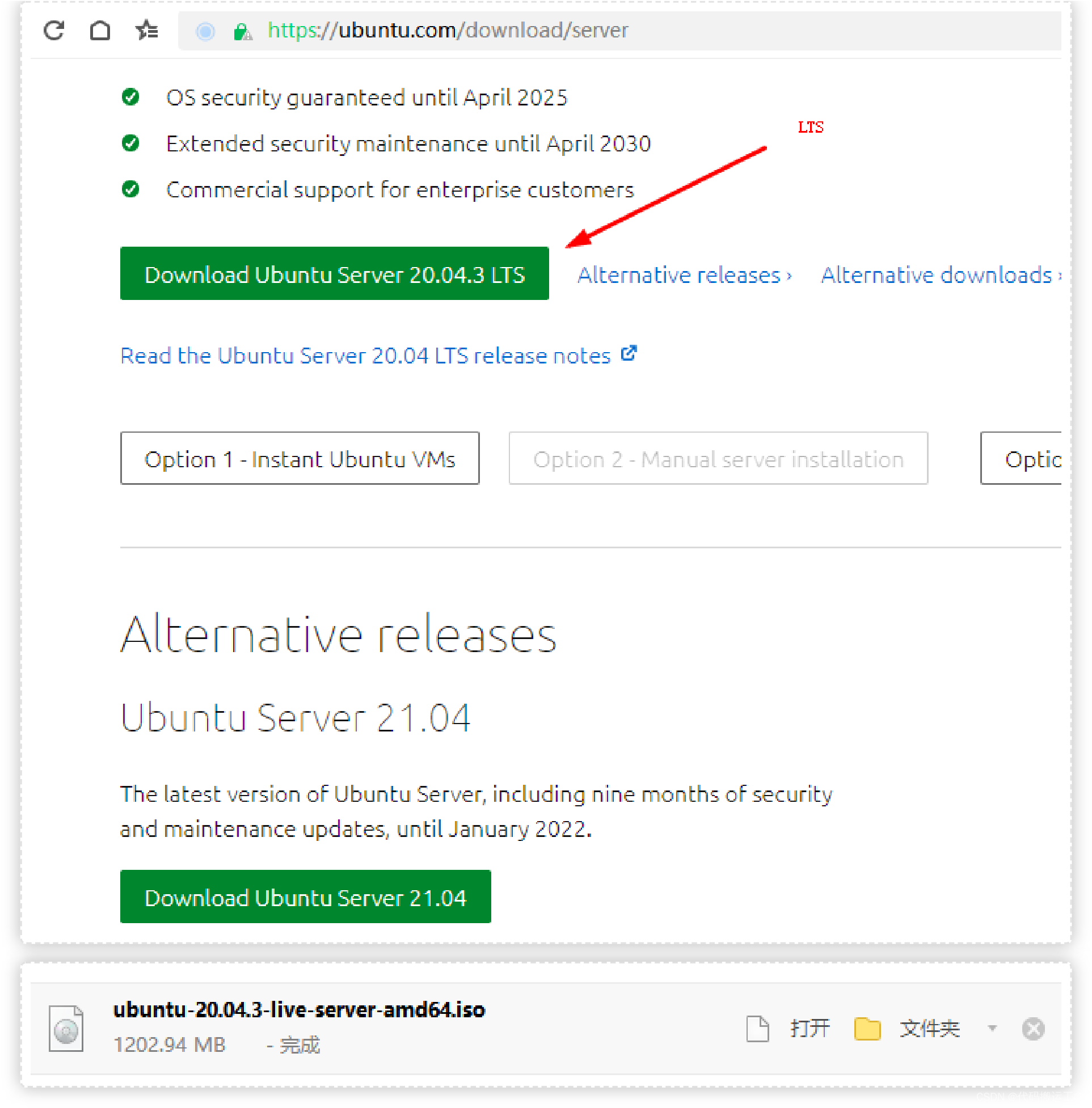Open the favorites star list icon
The width and height of the screenshot is (1092, 1108).
tap(147, 31)
